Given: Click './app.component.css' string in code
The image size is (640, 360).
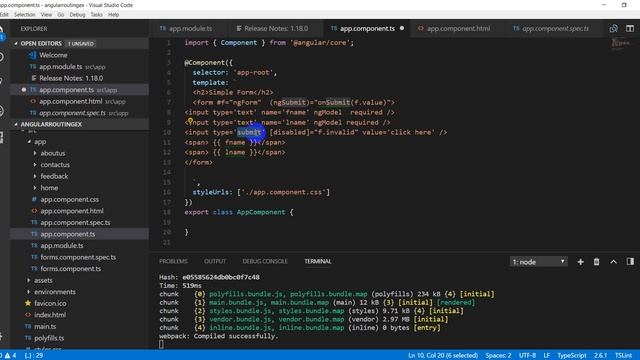Looking at the screenshot, I should click(283, 192).
